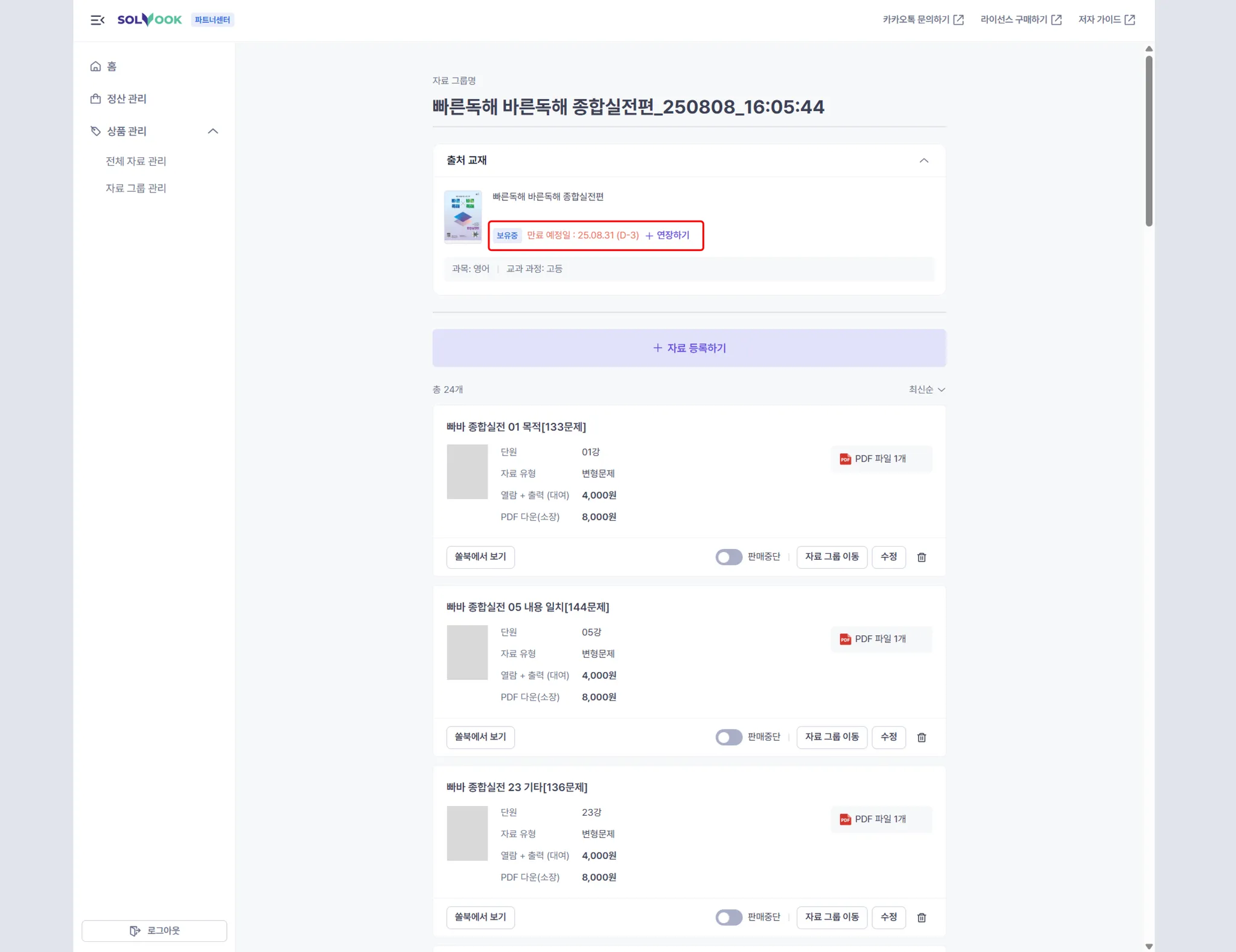This screenshot has width=1236, height=952.
Task: Click 수정 for 05 내용 일치 item
Action: coord(888,737)
